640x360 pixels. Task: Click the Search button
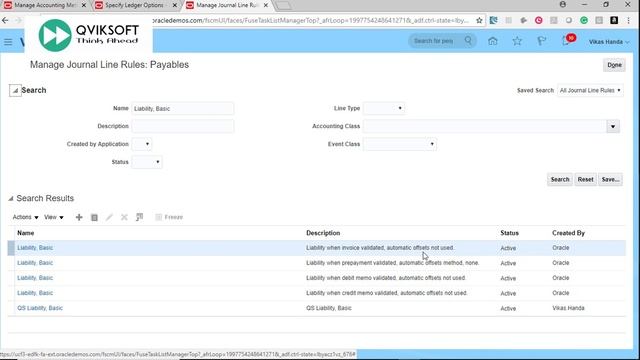pyautogui.click(x=560, y=179)
